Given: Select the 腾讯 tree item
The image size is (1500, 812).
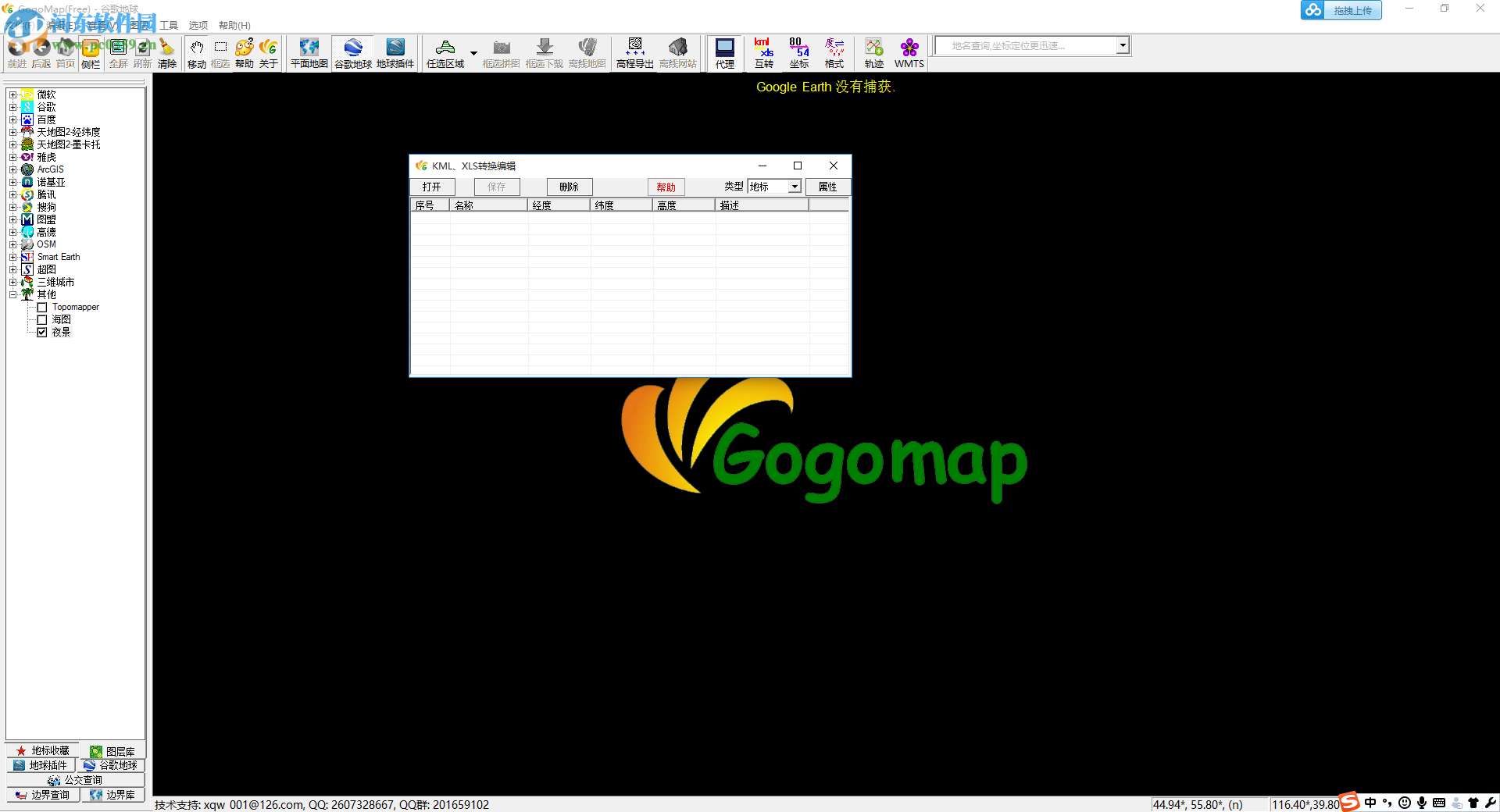Looking at the screenshot, I should (47, 194).
